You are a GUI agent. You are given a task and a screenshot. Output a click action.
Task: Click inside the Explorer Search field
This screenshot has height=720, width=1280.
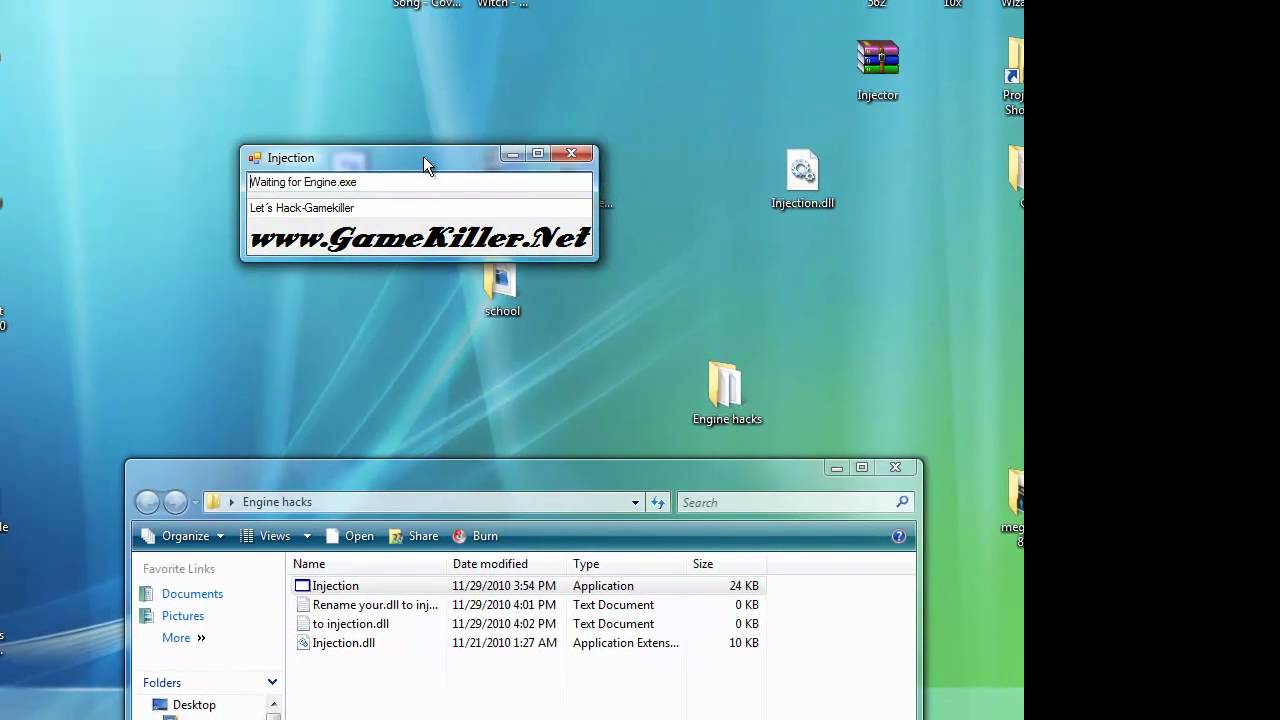pyautogui.click(x=785, y=502)
